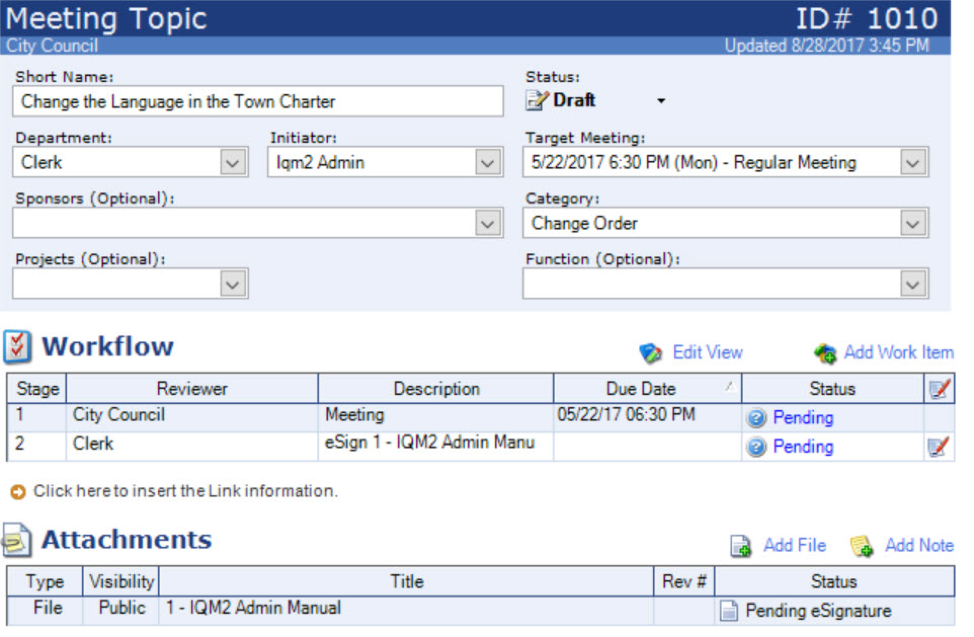Click the Edit View icon

coord(650,353)
